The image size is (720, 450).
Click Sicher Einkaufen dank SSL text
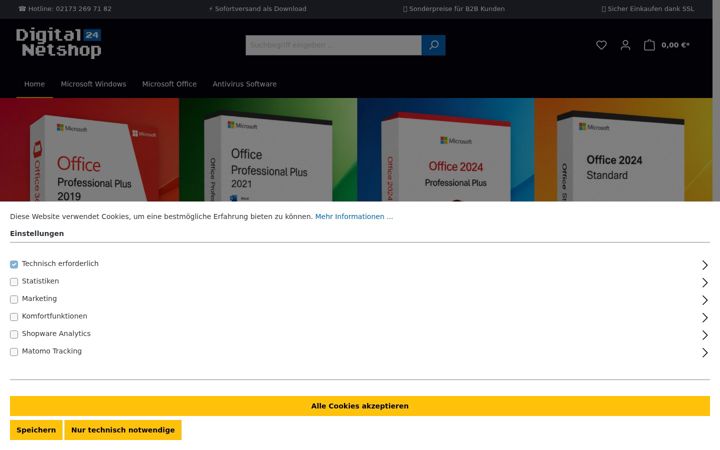point(648,9)
